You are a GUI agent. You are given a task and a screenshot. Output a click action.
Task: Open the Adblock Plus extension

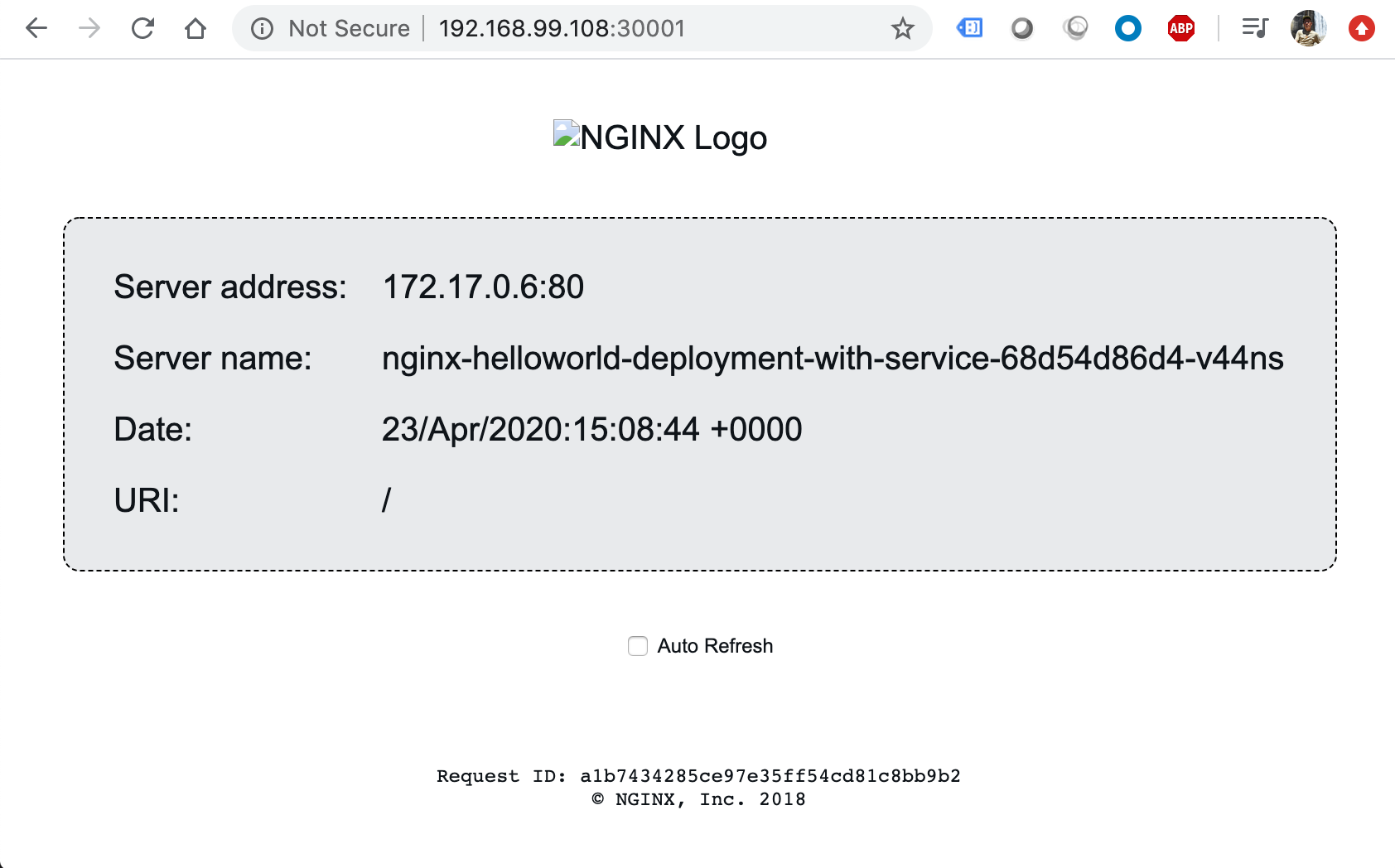pyautogui.click(x=1181, y=29)
